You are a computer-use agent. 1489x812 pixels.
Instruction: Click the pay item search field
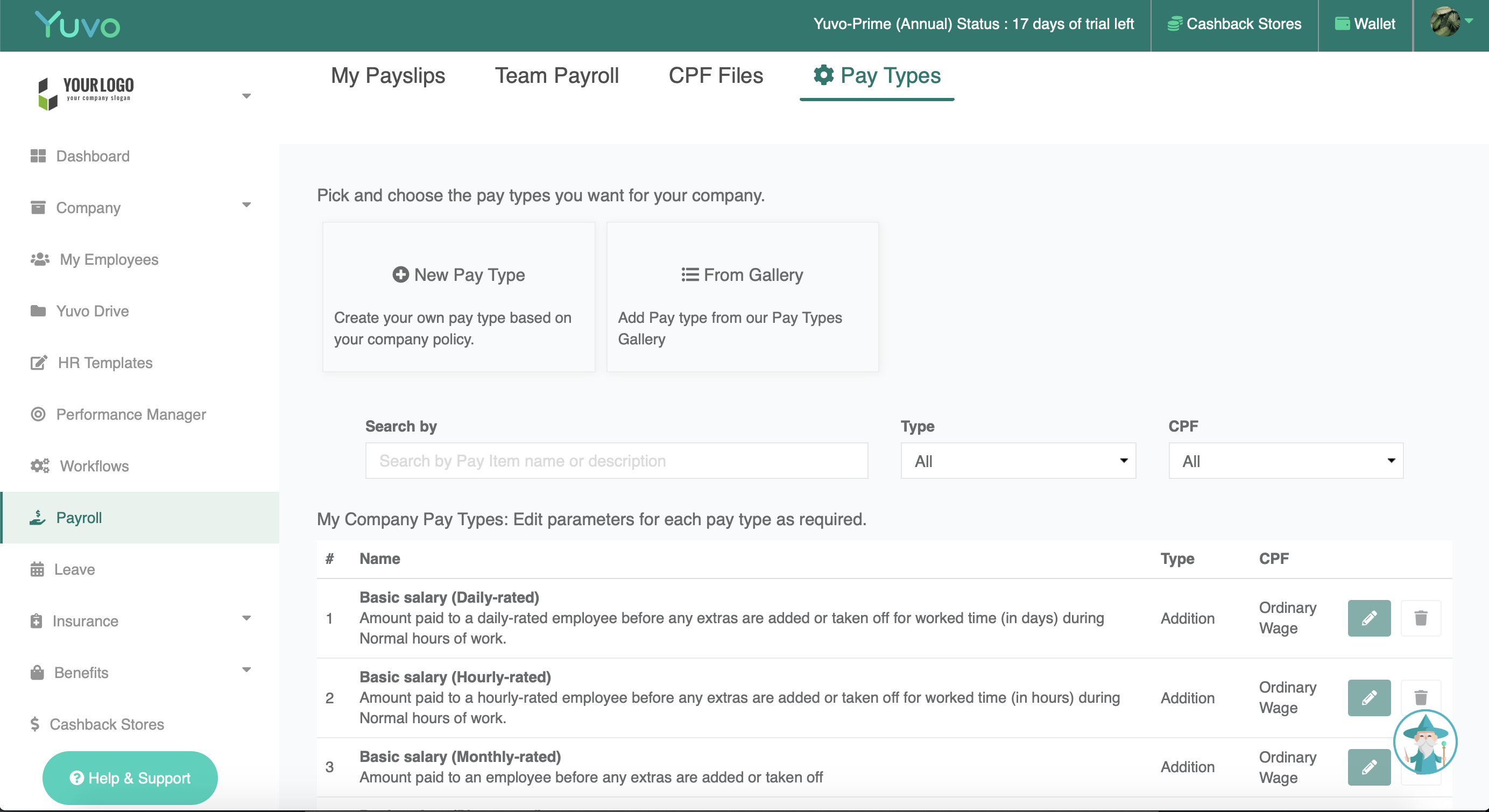[x=616, y=461]
